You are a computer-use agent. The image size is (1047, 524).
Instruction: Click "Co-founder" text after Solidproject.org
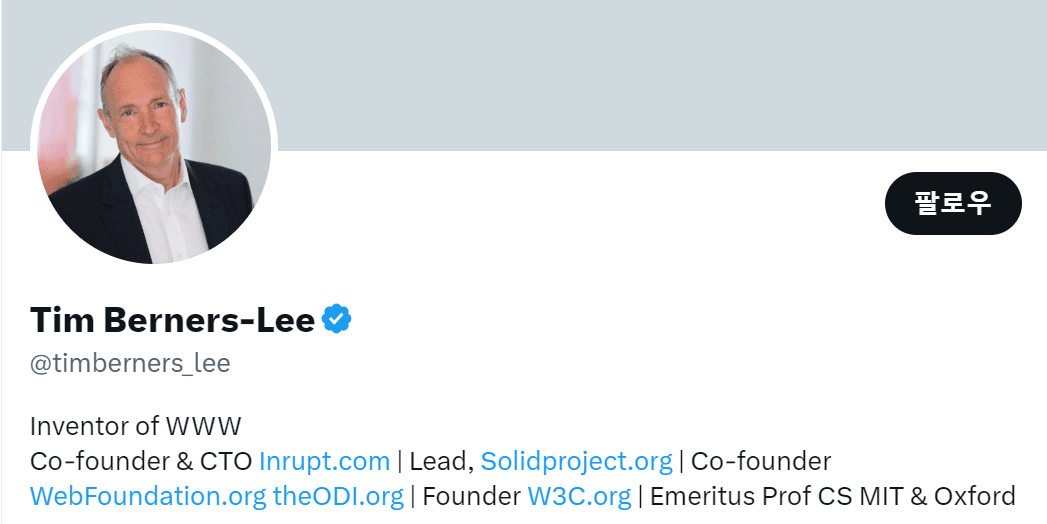(761, 461)
